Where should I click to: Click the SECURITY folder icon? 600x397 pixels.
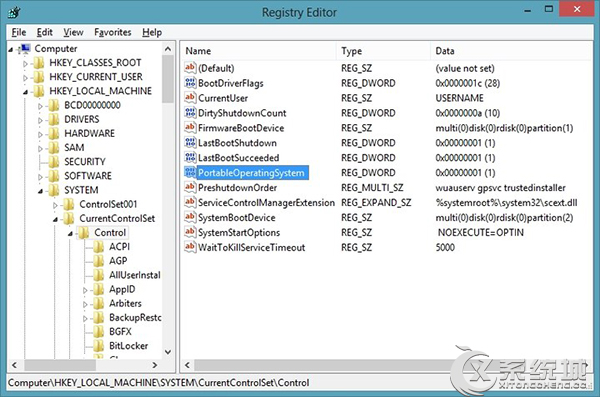(x=54, y=162)
